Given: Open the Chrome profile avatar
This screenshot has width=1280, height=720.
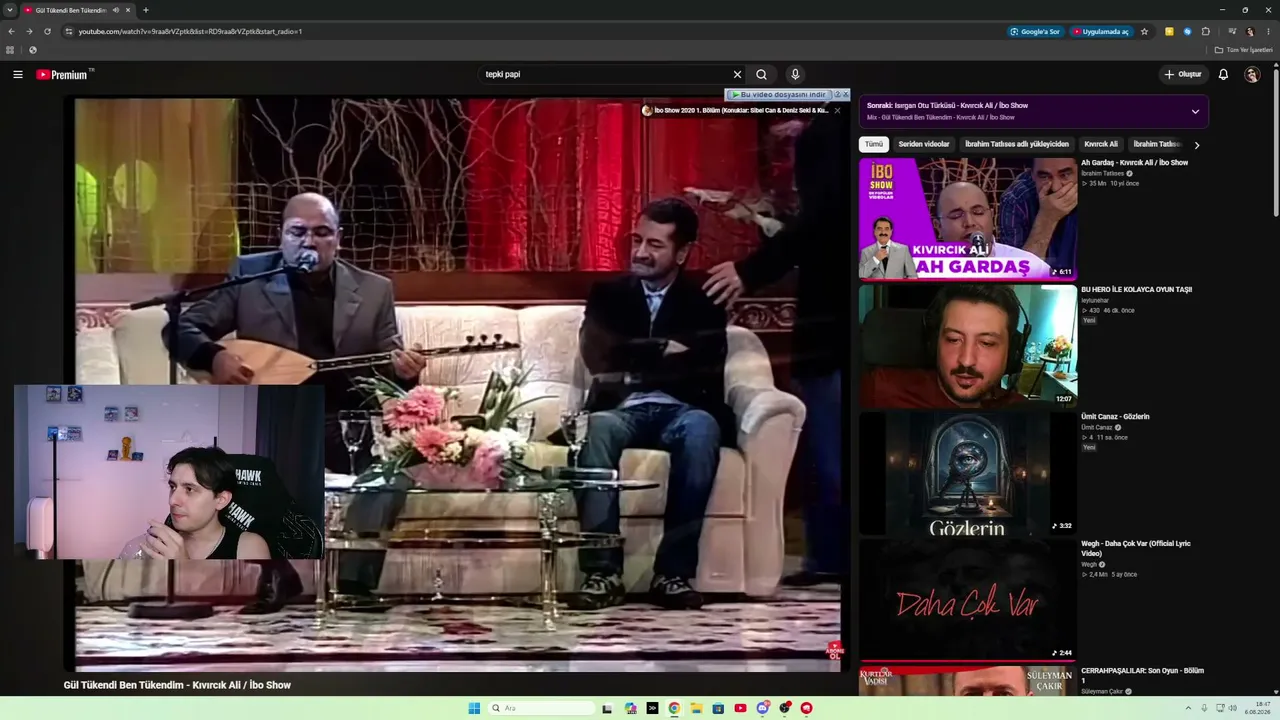Looking at the screenshot, I should point(1250,31).
